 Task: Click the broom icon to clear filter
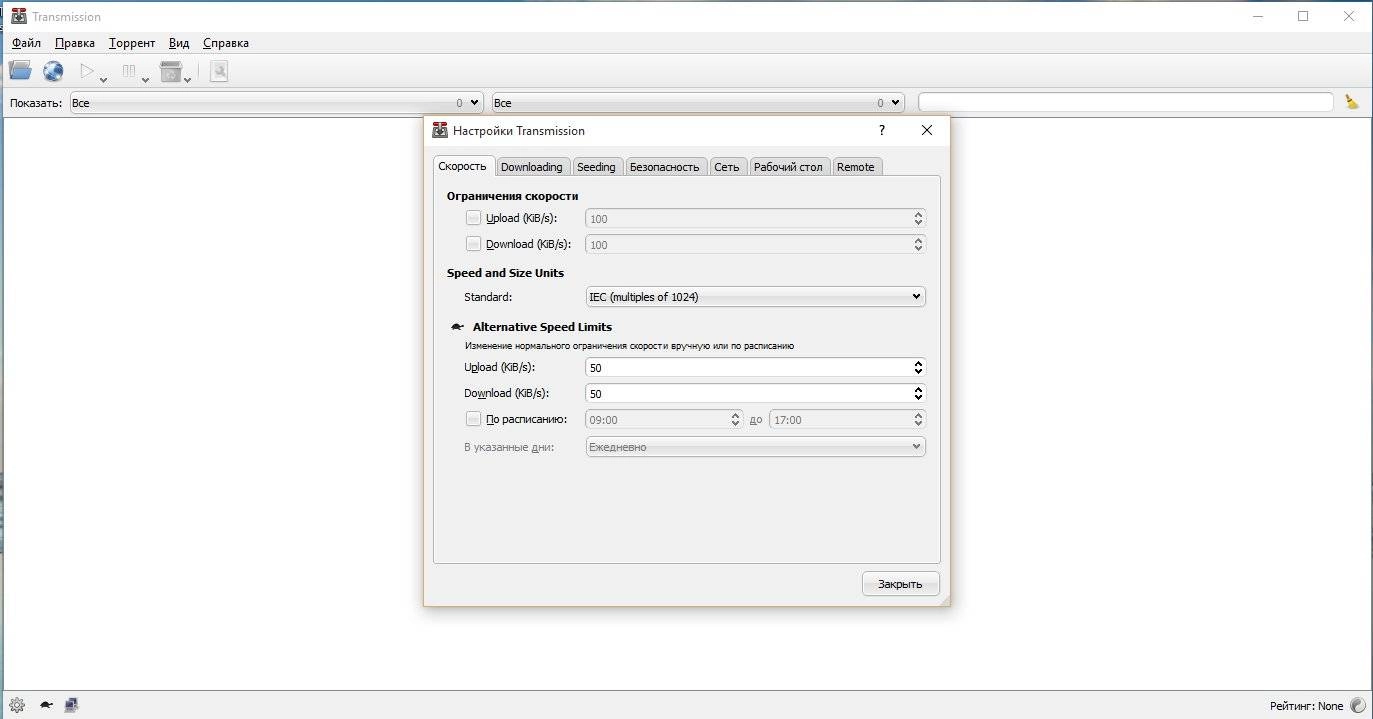click(1352, 102)
